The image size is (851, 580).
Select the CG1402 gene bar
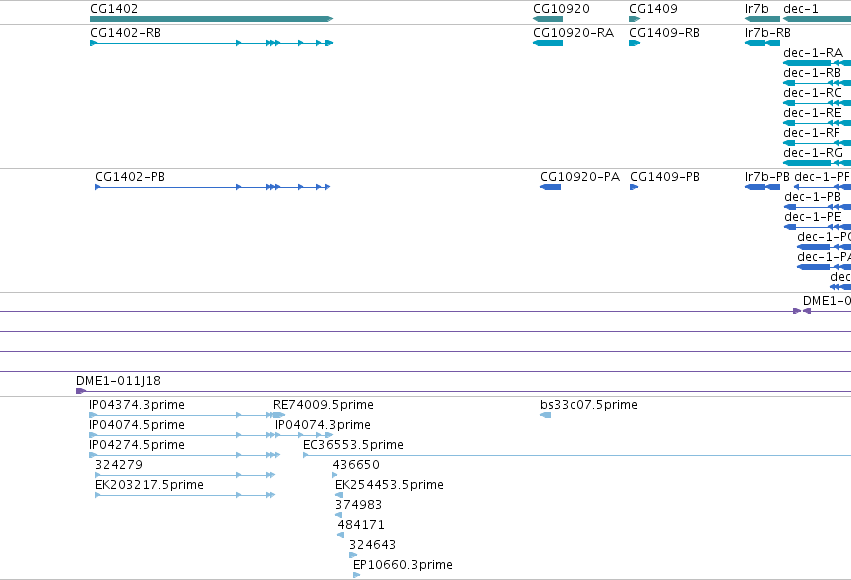pos(212,19)
